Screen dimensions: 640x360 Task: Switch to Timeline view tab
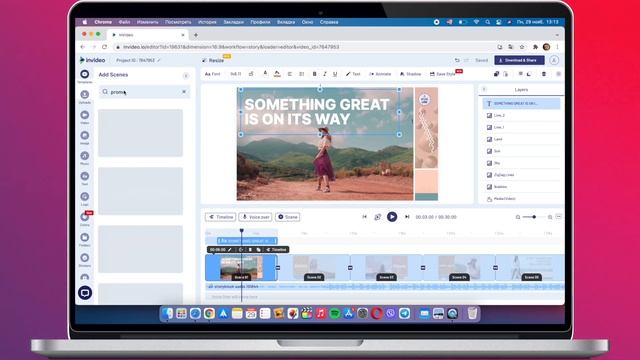[220, 217]
